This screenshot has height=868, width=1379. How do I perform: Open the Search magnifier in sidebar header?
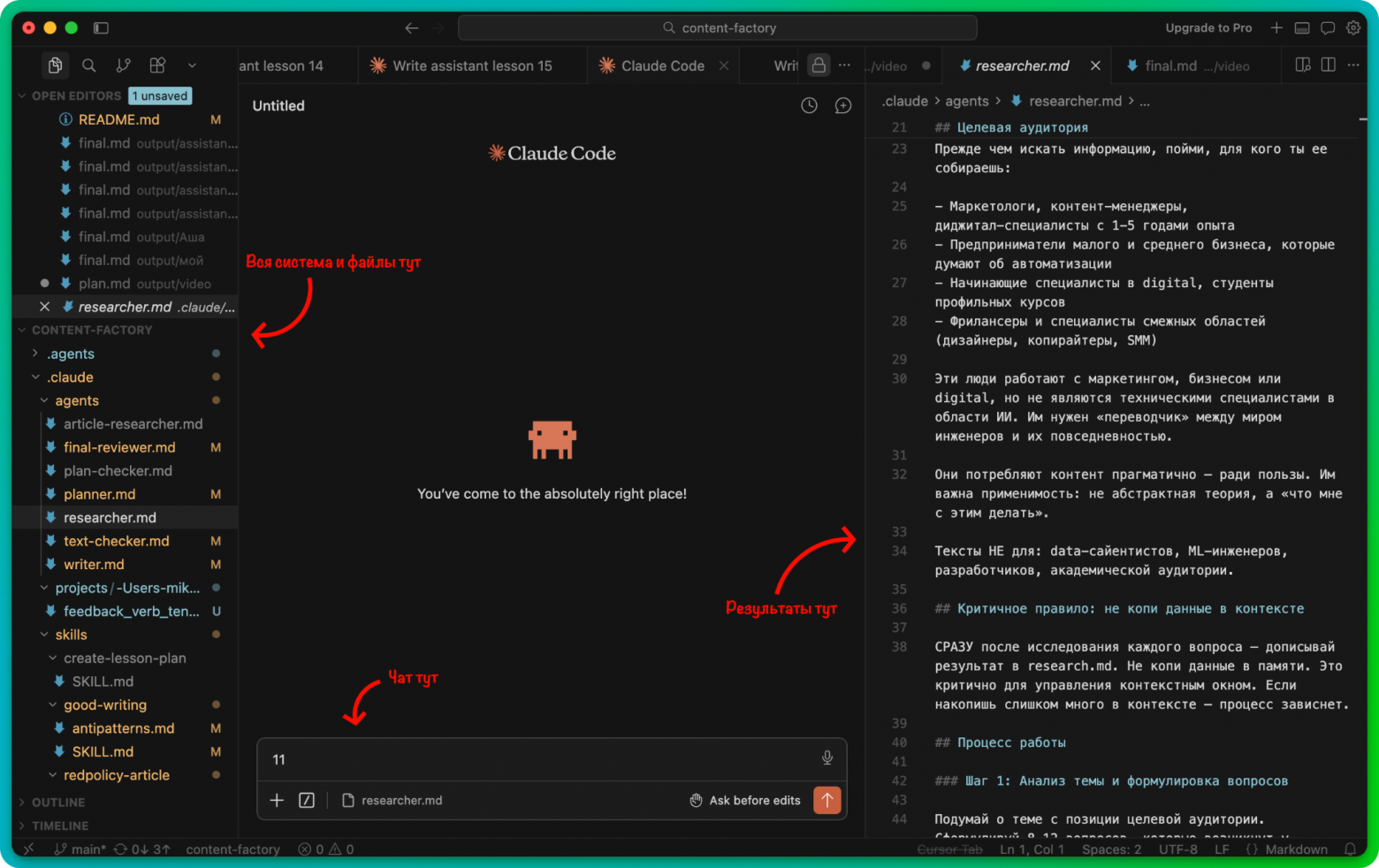pyautogui.click(x=89, y=65)
